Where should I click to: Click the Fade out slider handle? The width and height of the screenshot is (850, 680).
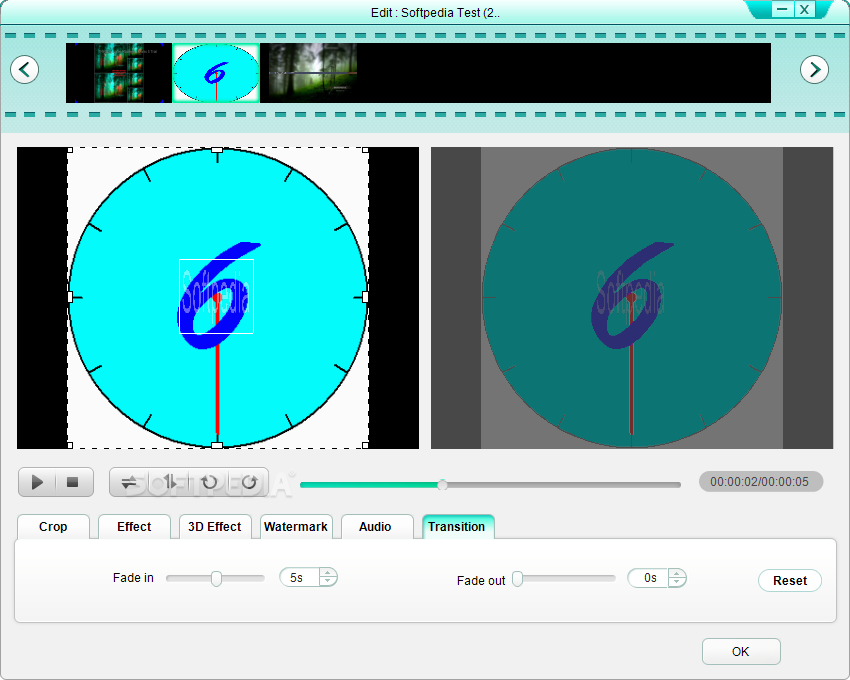tap(518, 579)
